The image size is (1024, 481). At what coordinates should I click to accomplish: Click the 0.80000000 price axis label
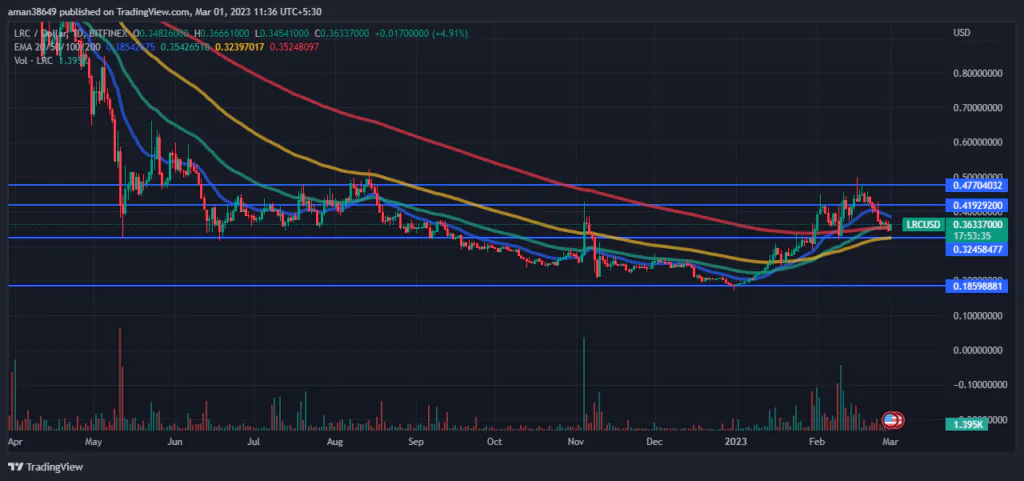pyautogui.click(x=977, y=74)
